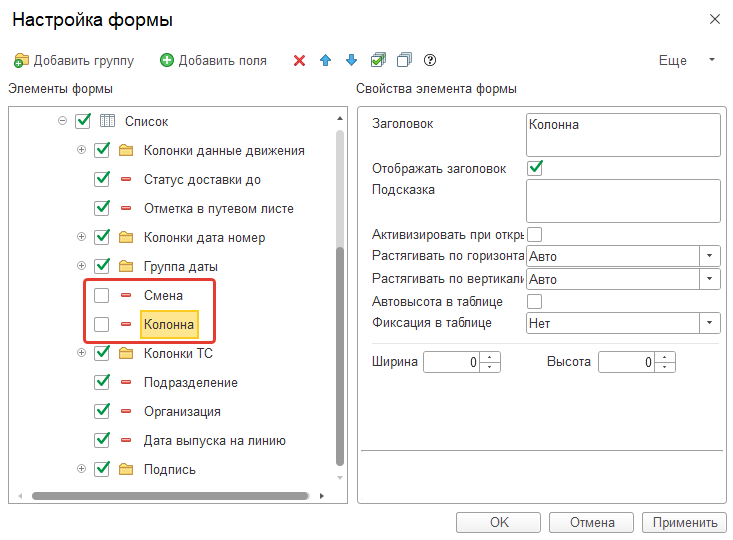733x540 pixels.
Task: Click the Добавить группу folder icon
Action: [x=21, y=60]
